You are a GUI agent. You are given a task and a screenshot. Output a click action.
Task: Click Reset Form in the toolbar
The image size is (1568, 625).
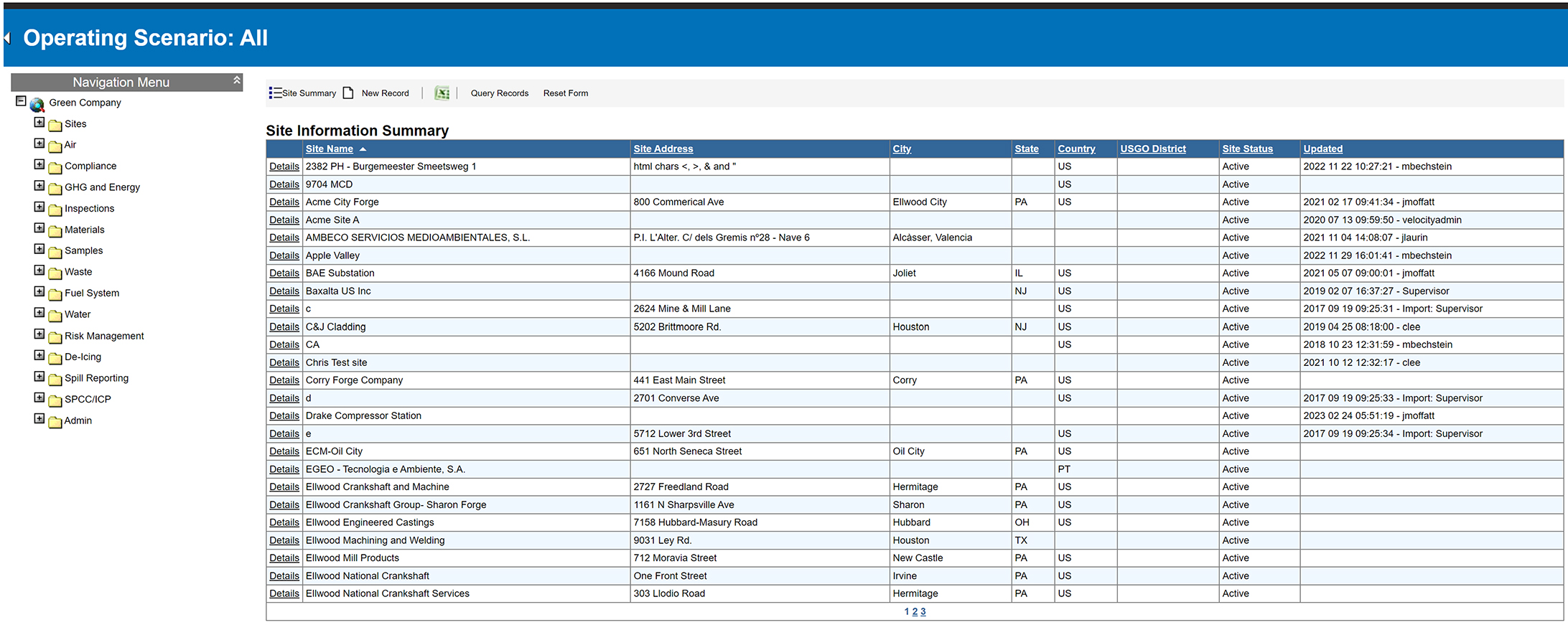[x=565, y=93]
